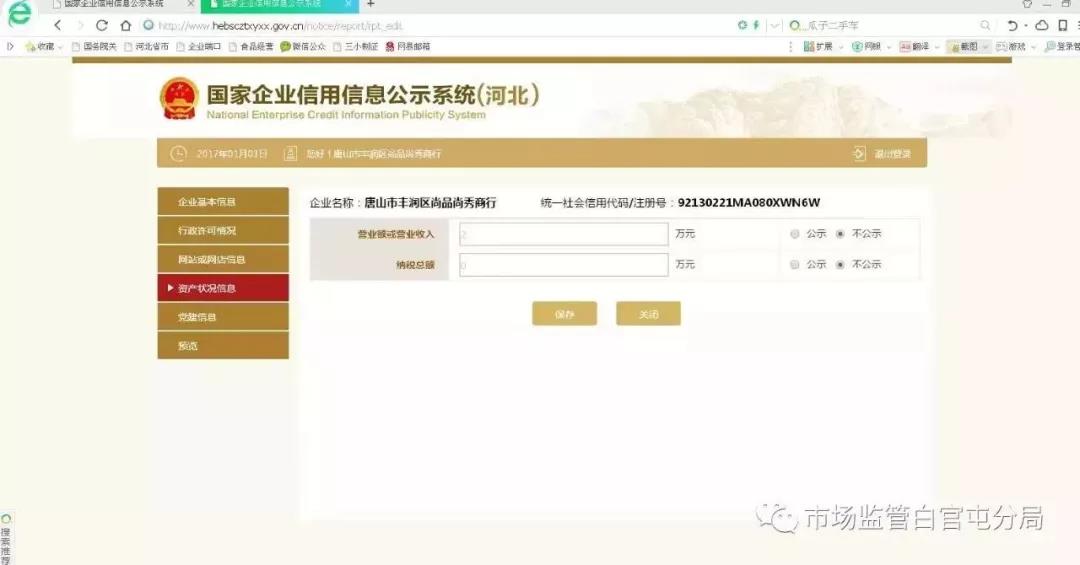Reload the page with the refresh icon
Image resolution: width=1080 pixels, height=565 pixels.
tap(101, 25)
